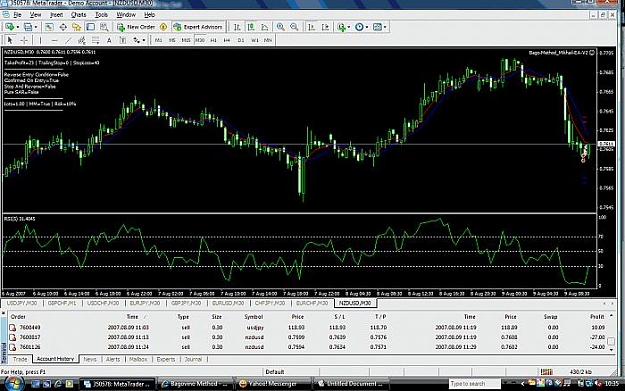Viewport: 625px width, 391px height.
Task: Click the Account History vertical scrollbar
Action: 611,333
